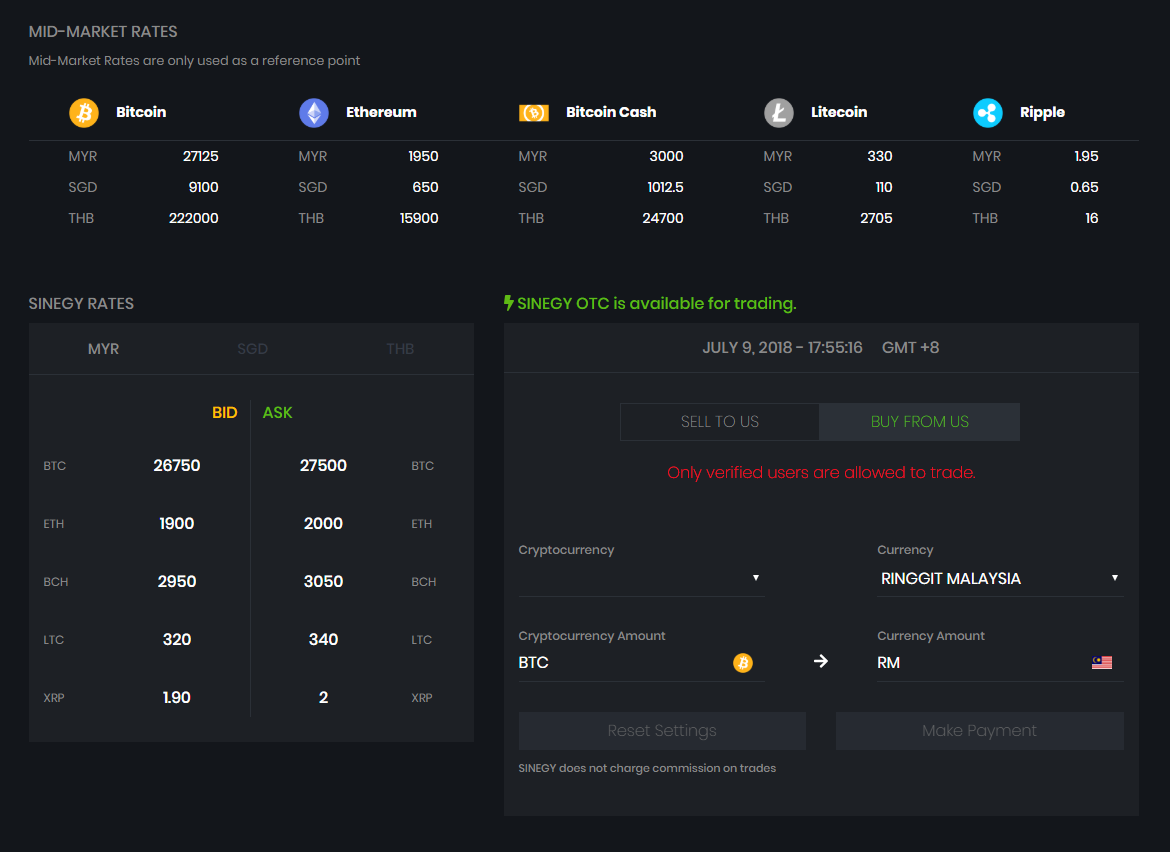Click the Reset Settings button
Screen dimensions: 1170x852
(662, 730)
